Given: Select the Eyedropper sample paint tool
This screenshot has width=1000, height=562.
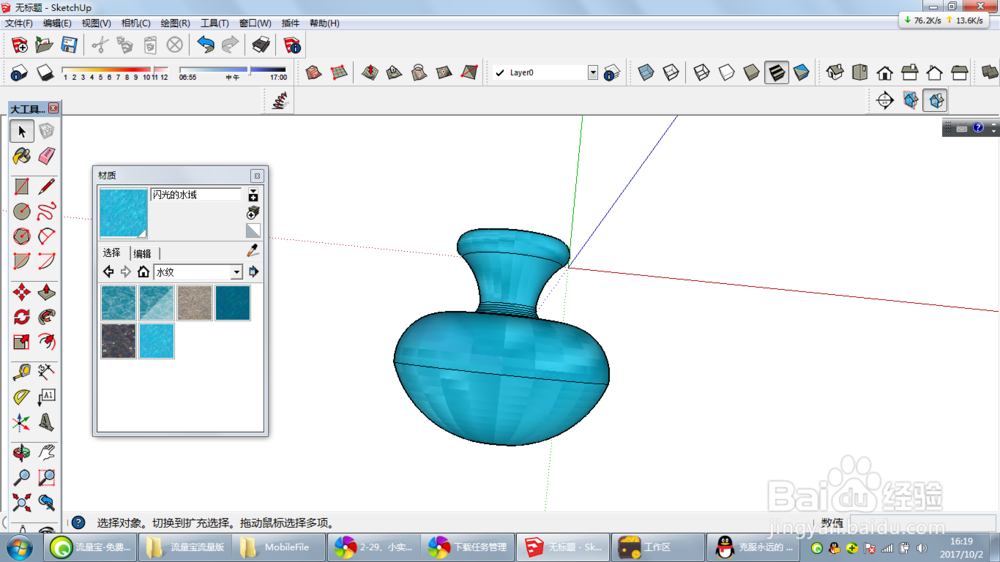Looking at the screenshot, I should pyautogui.click(x=253, y=251).
